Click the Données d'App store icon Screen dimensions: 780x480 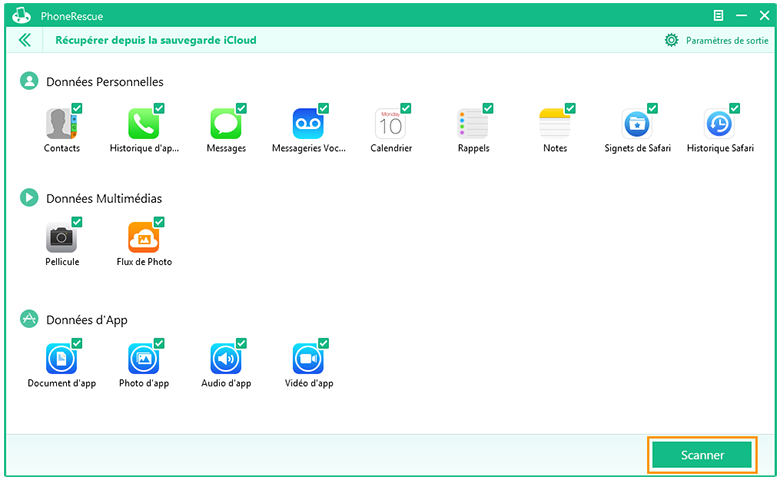click(29, 319)
